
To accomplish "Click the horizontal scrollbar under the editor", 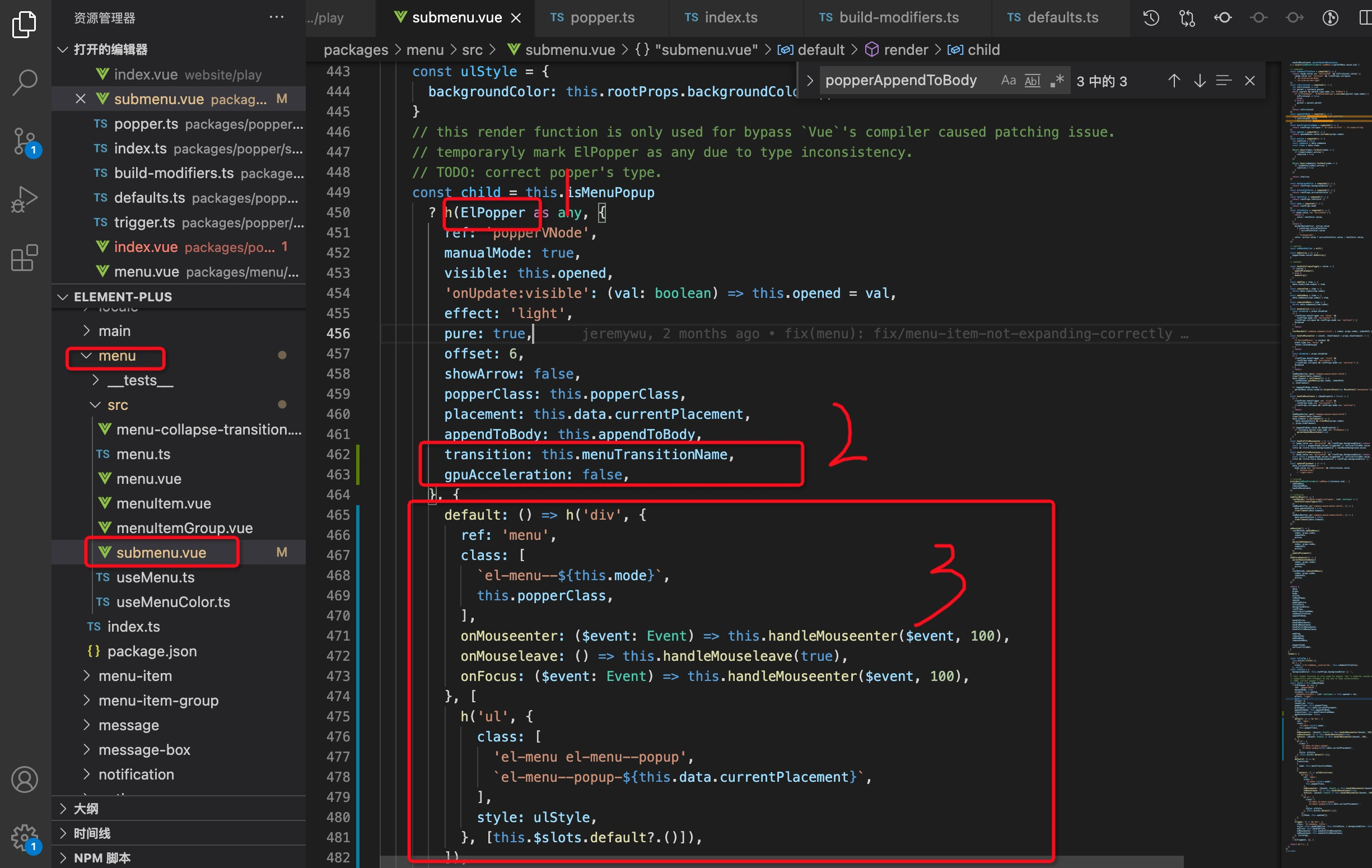I will pos(782,862).
